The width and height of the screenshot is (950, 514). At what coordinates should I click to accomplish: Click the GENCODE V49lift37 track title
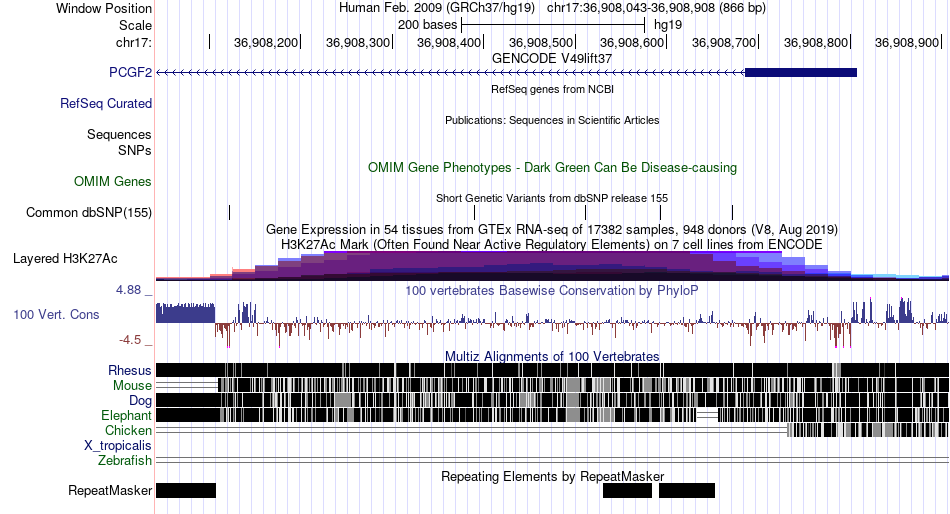point(552,59)
